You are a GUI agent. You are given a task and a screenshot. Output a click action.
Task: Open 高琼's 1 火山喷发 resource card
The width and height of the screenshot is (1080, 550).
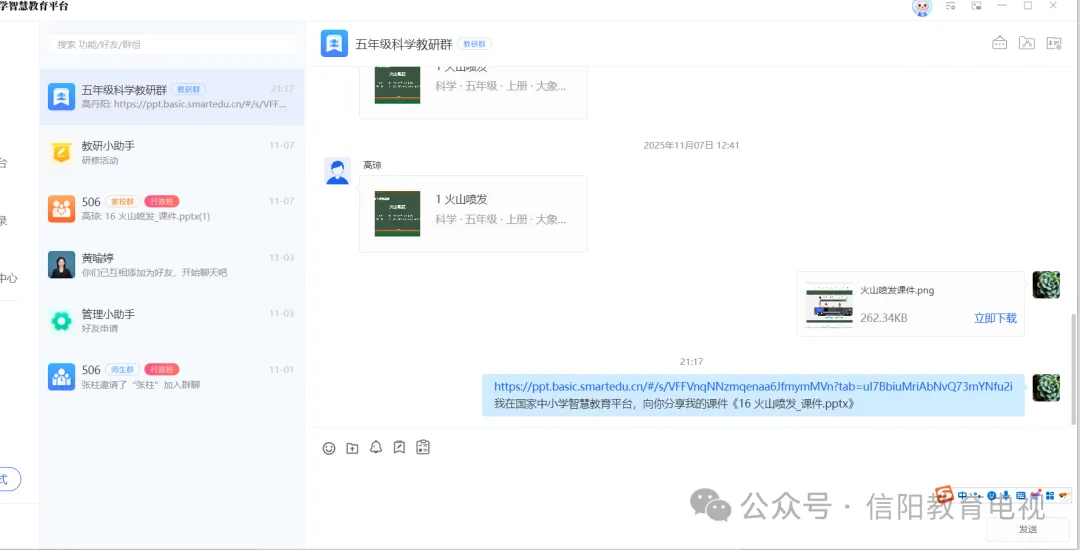(473, 214)
